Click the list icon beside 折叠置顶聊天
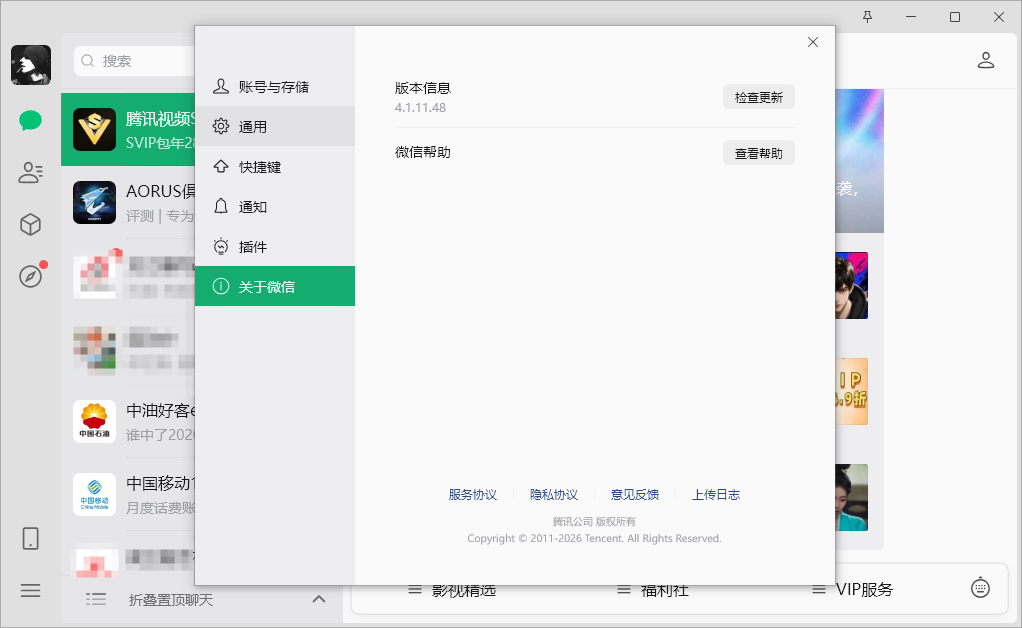Viewport: 1022px width, 628px height. tap(96, 599)
